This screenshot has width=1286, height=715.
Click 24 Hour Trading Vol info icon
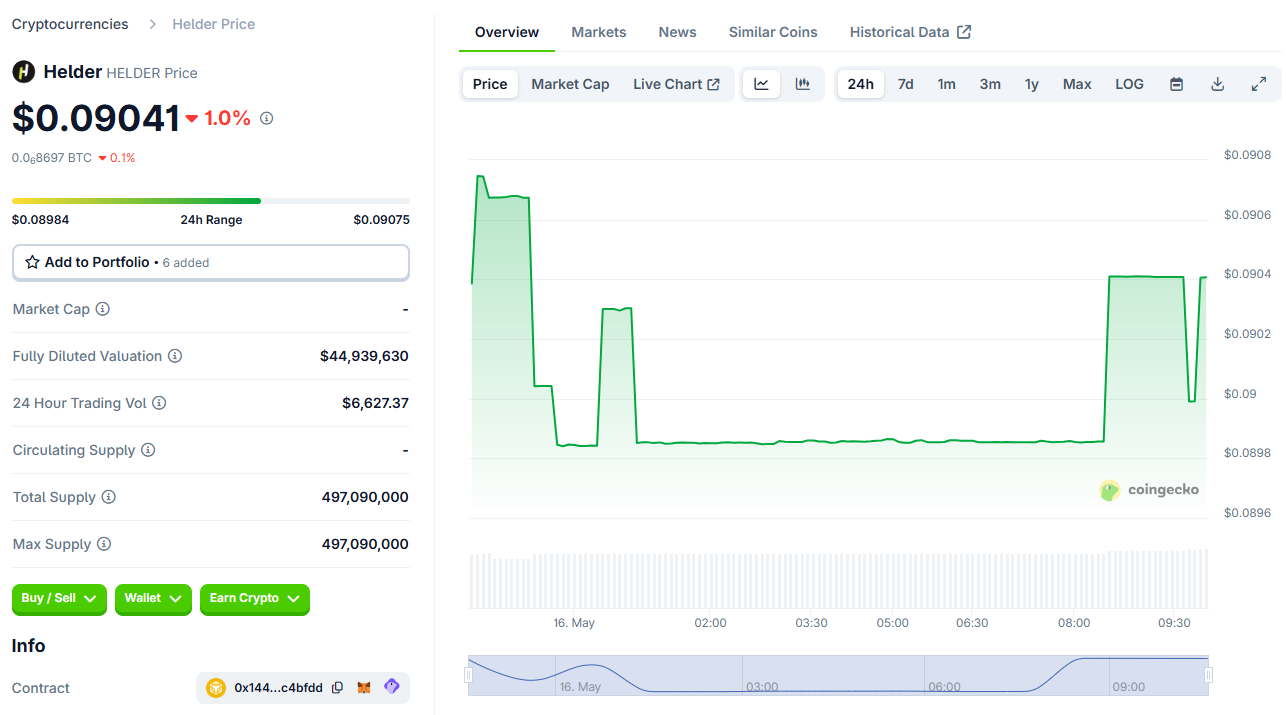tap(159, 403)
